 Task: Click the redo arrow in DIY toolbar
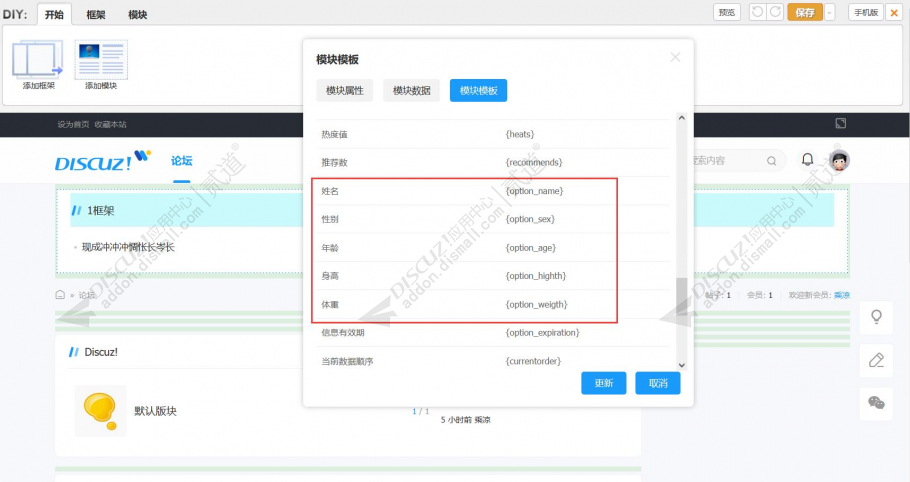775,12
